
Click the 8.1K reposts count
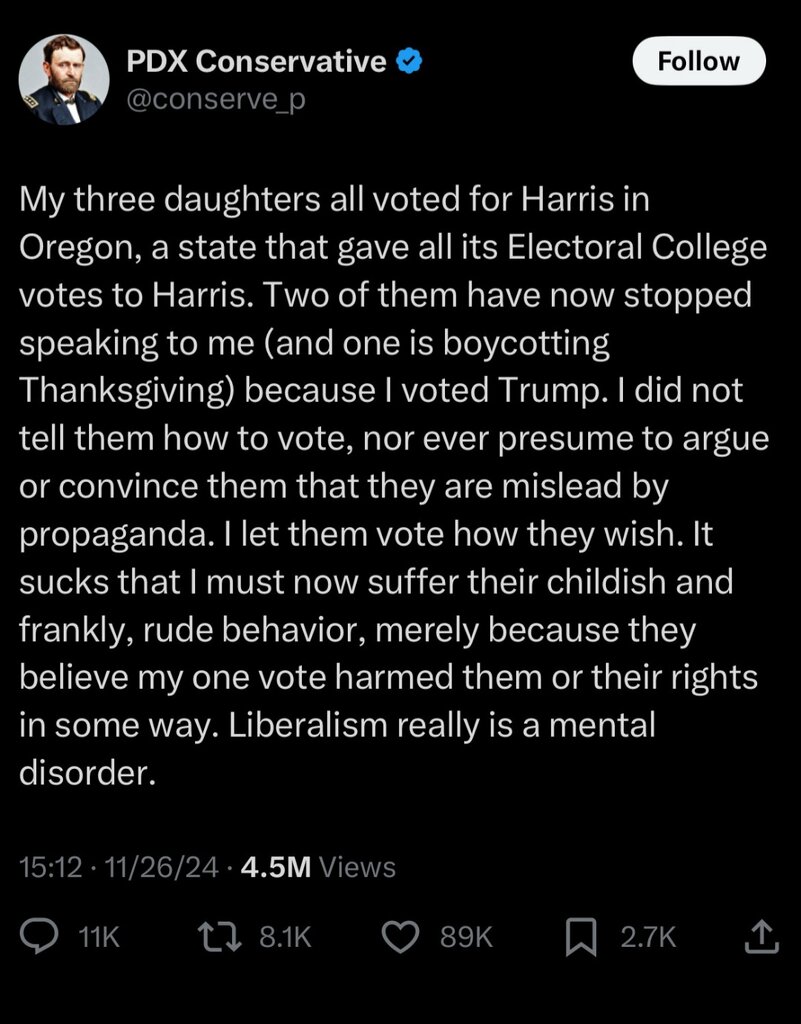click(x=286, y=937)
